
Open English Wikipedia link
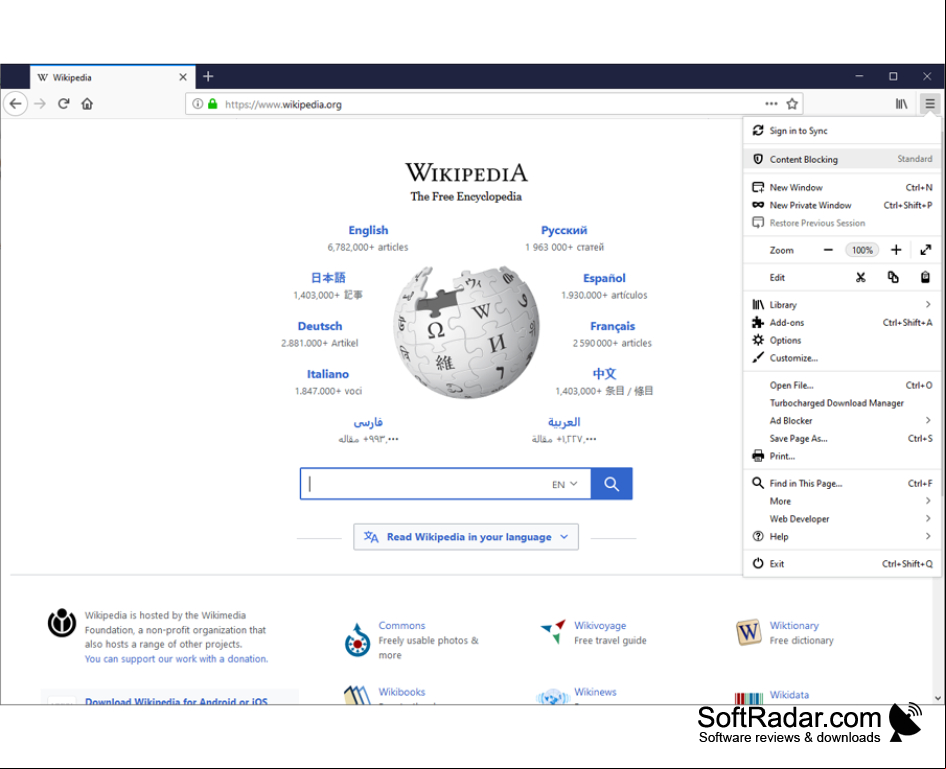pos(368,230)
